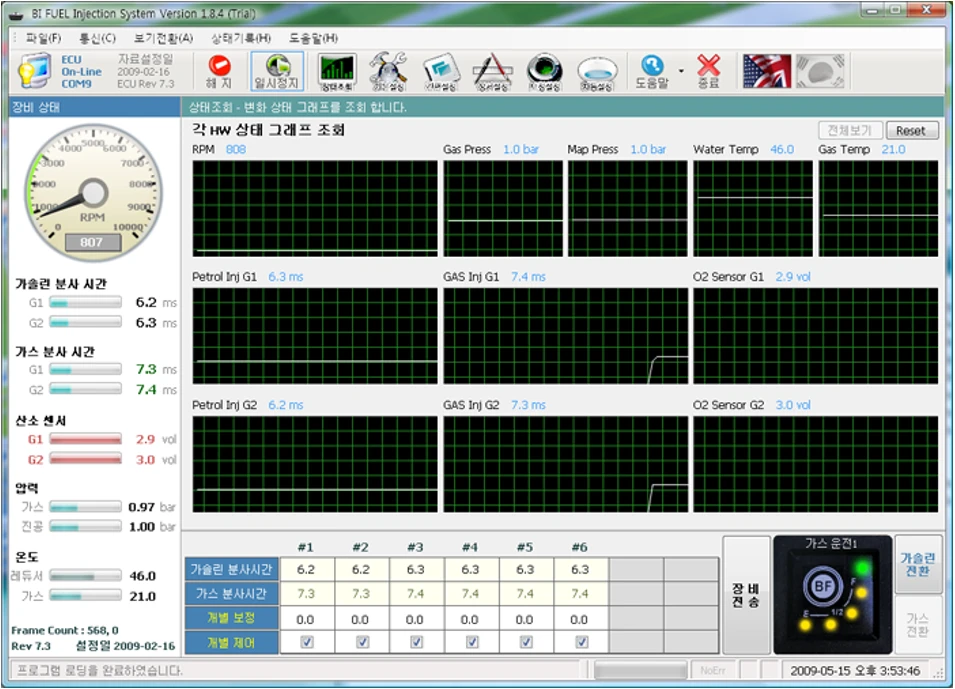This screenshot has height=689, width=955.
Task: Open the compass drafting settings icon
Action: pyautogui.click(x=493, y=72)
